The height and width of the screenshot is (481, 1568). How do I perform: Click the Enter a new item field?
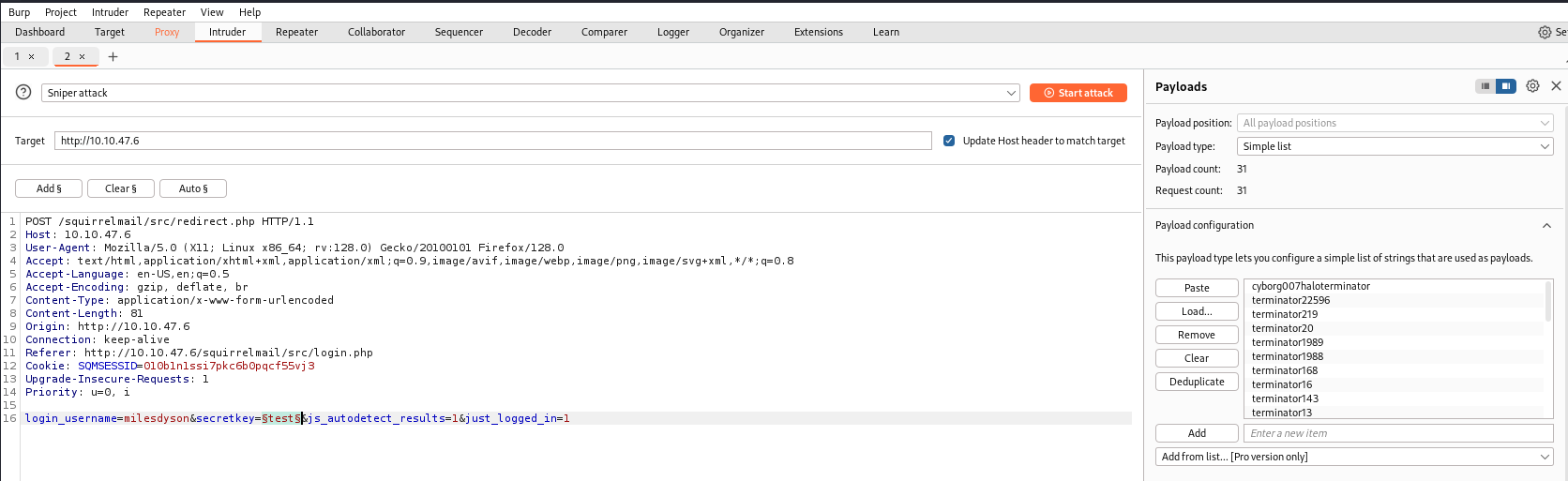(x=1398, y=433)
